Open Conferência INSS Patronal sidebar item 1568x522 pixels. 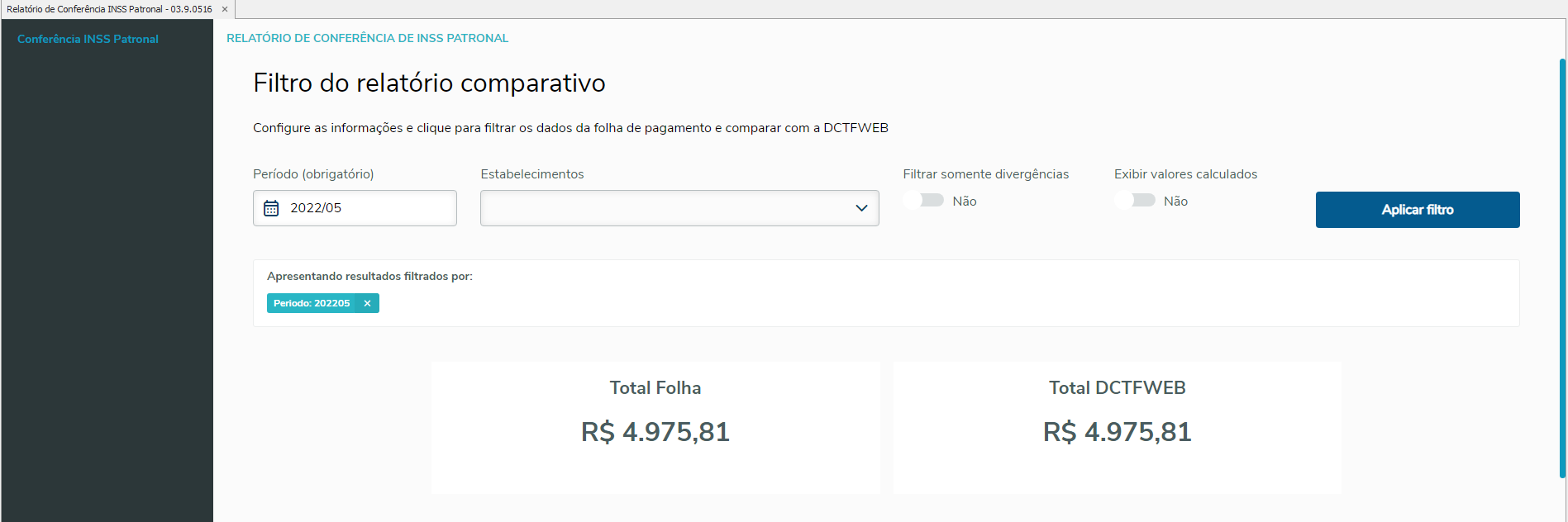88,39
